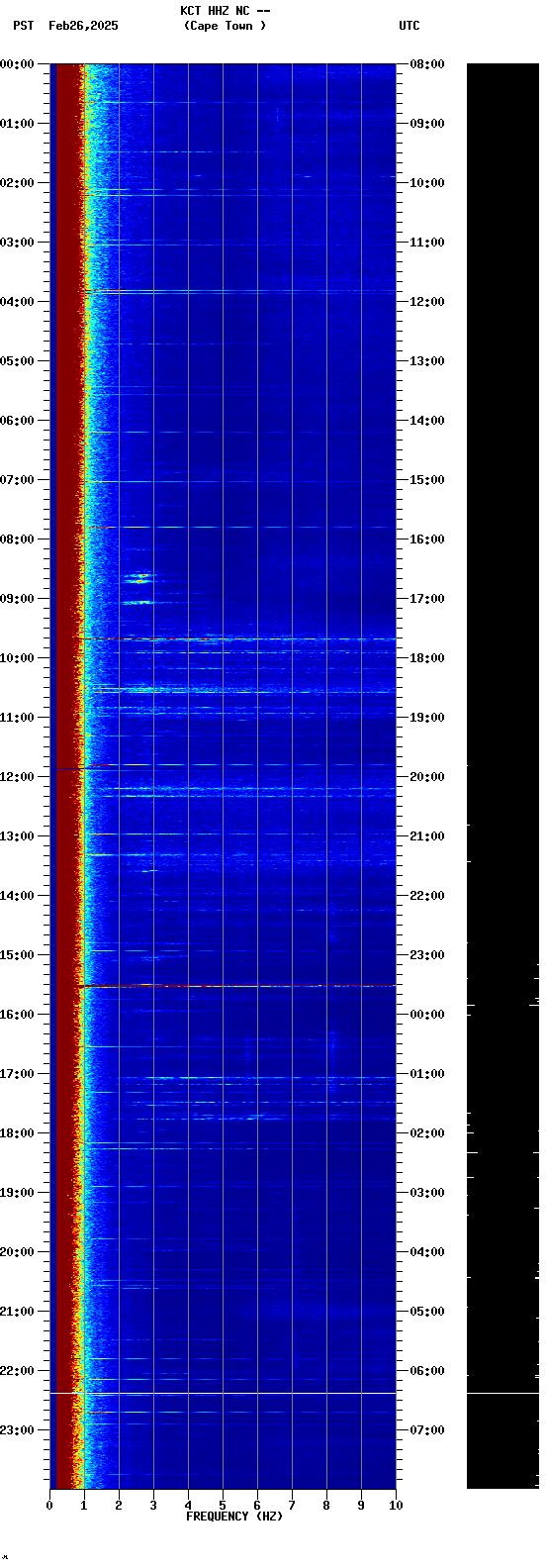Click the UTC time label '21:00'
546x1568 pixels.
point(427,836)
